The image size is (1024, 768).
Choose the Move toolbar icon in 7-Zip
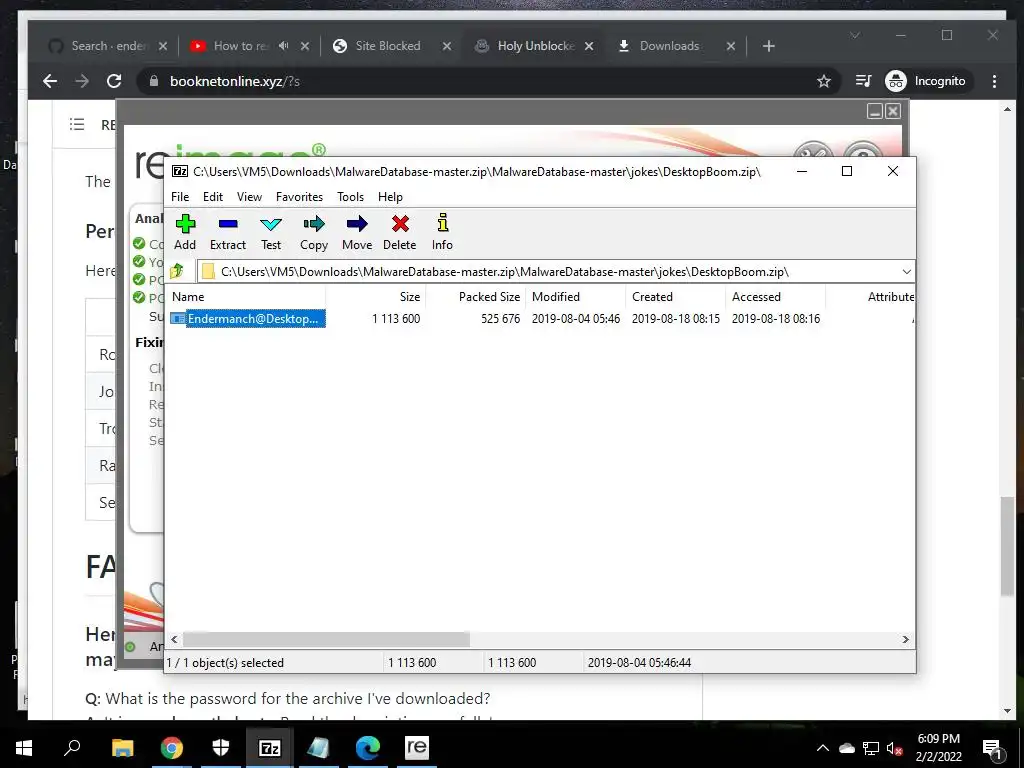[x=357, y=232]
